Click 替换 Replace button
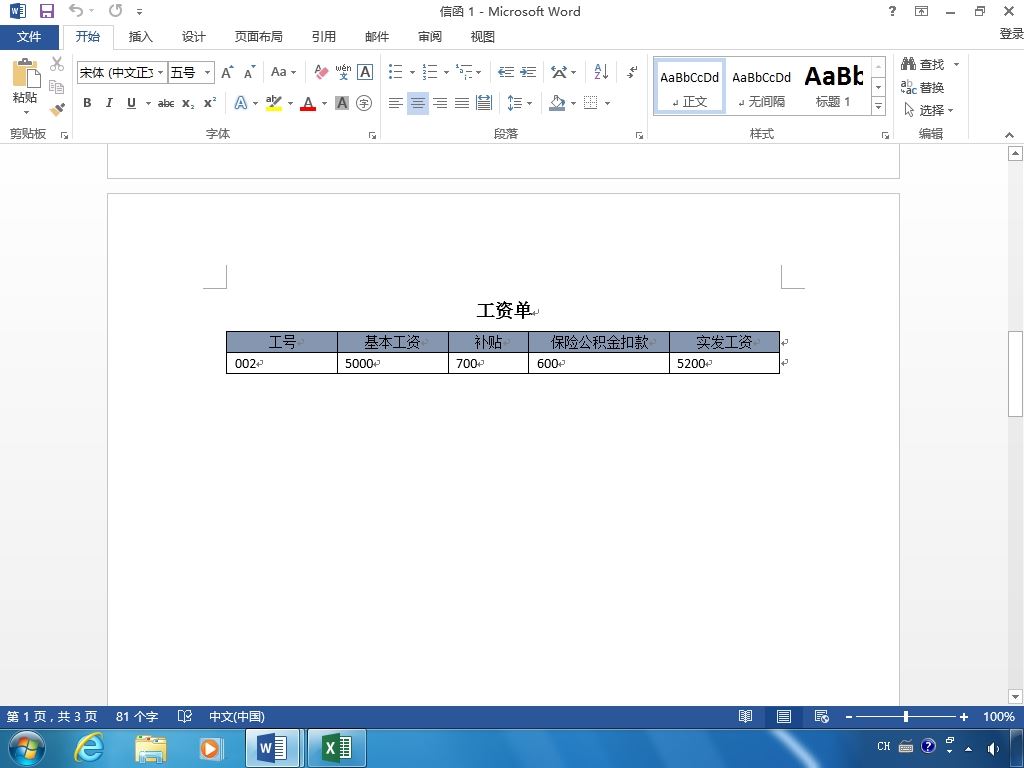 [923, 87]
